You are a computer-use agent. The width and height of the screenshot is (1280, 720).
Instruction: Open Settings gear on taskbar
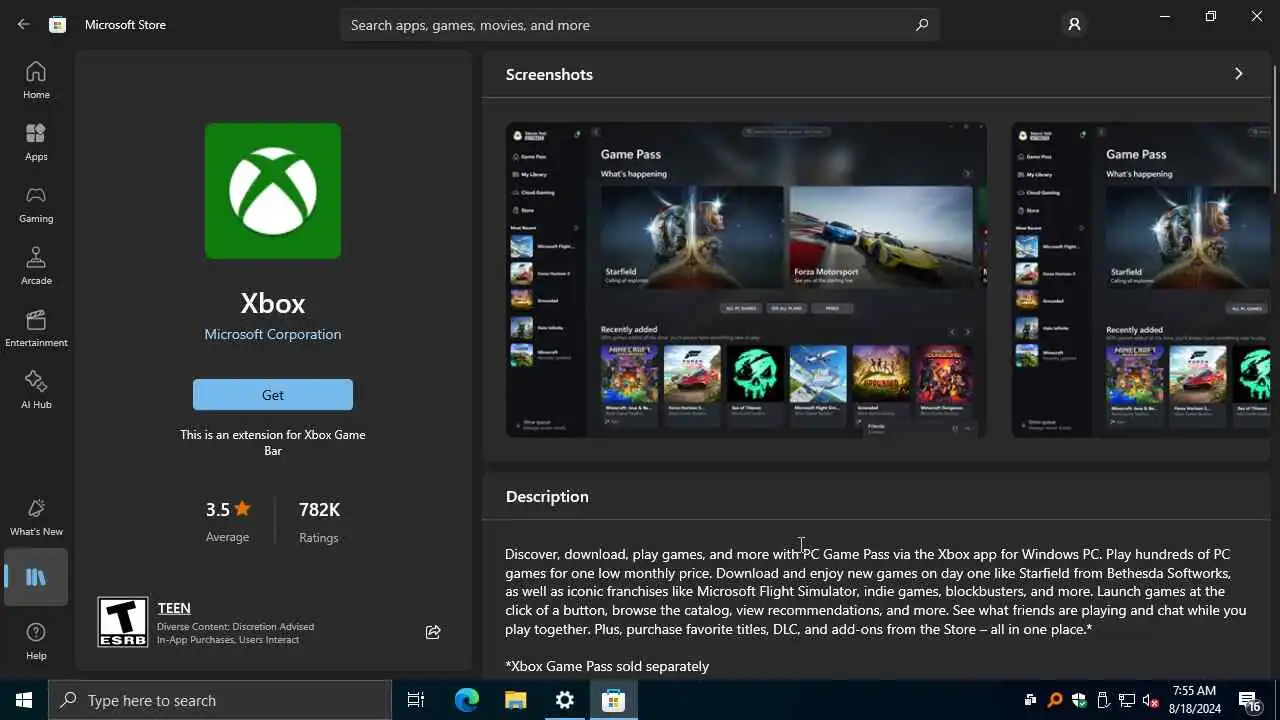[565, 700]
